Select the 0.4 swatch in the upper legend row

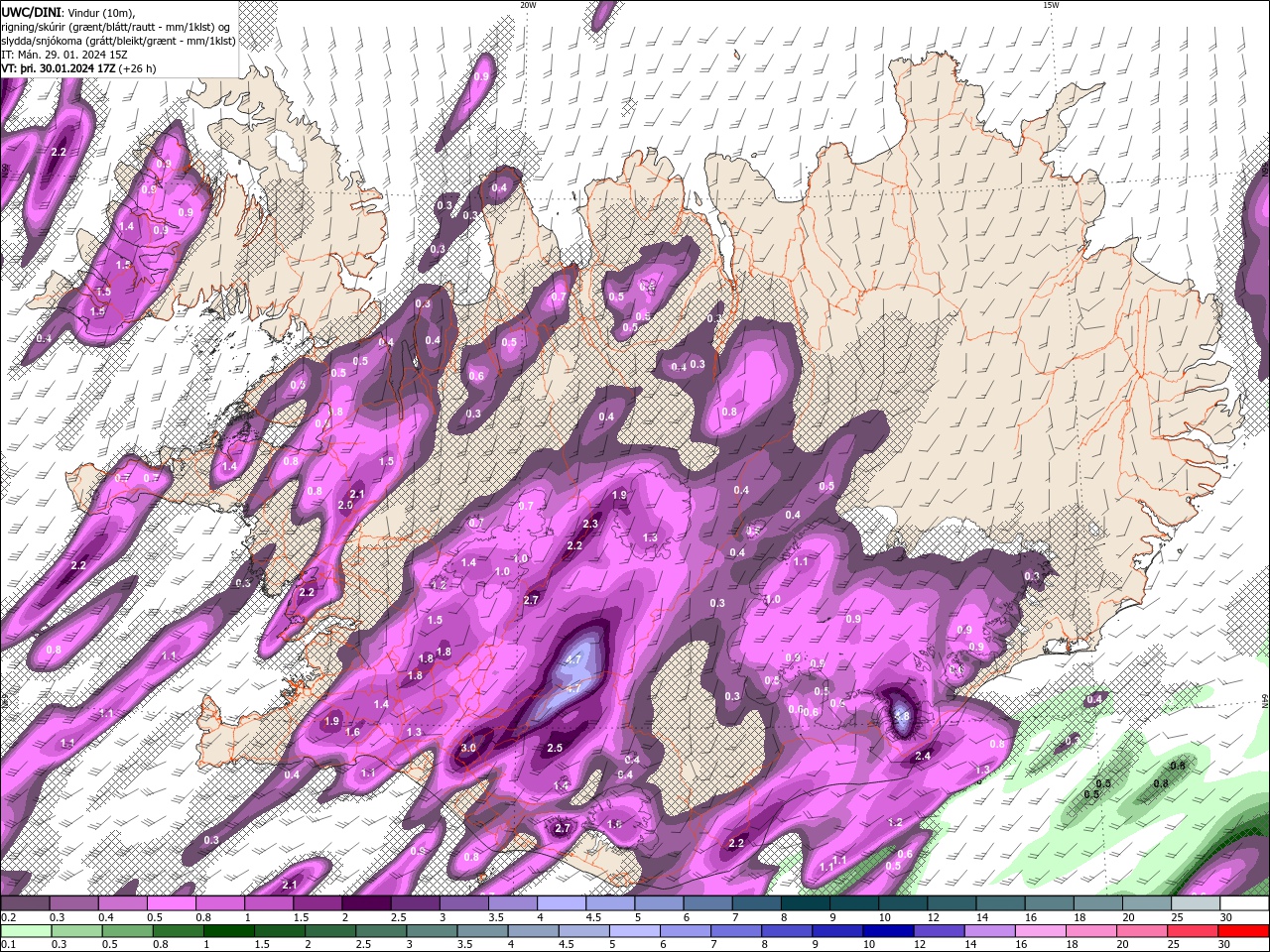click(x=122, y=903)
